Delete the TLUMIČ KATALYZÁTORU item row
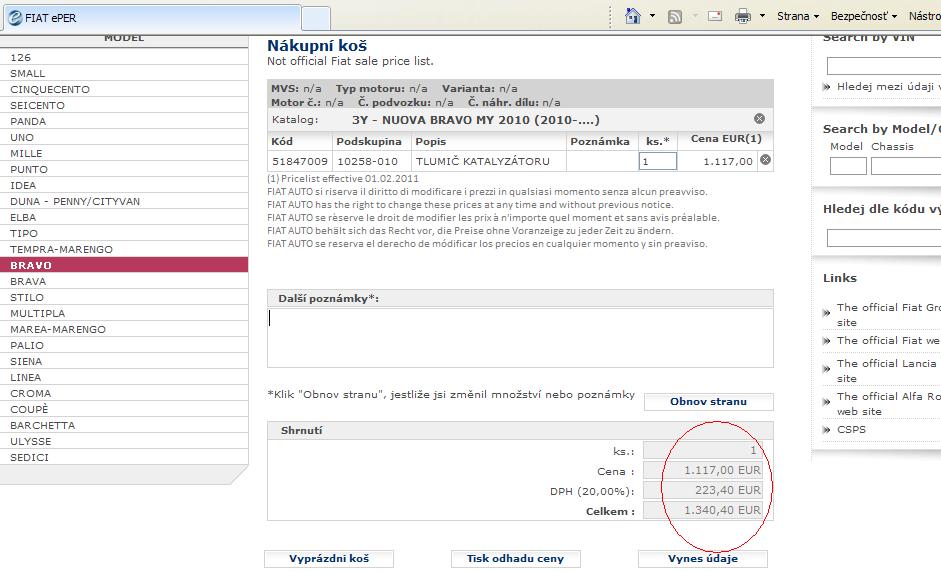 point(765,160)
